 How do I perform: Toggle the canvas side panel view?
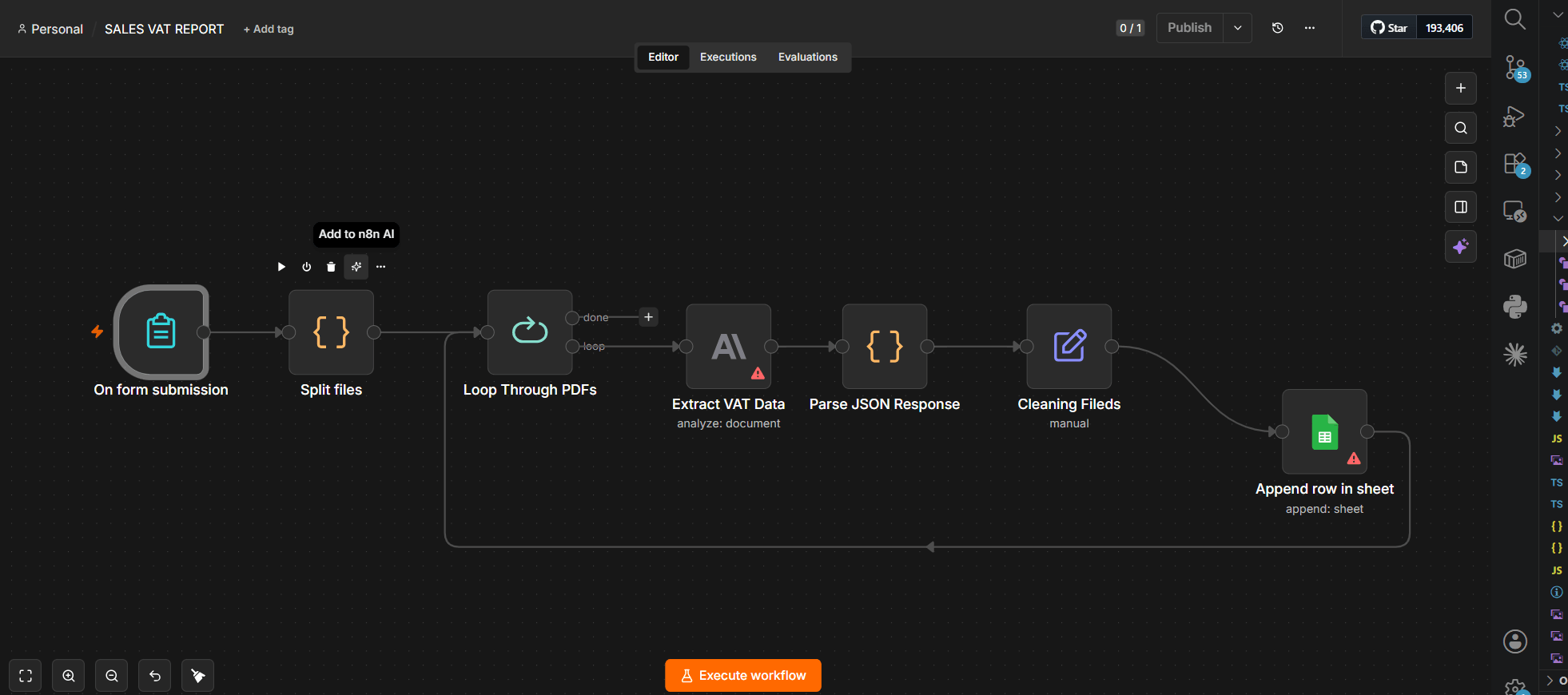coord(1460,207)
